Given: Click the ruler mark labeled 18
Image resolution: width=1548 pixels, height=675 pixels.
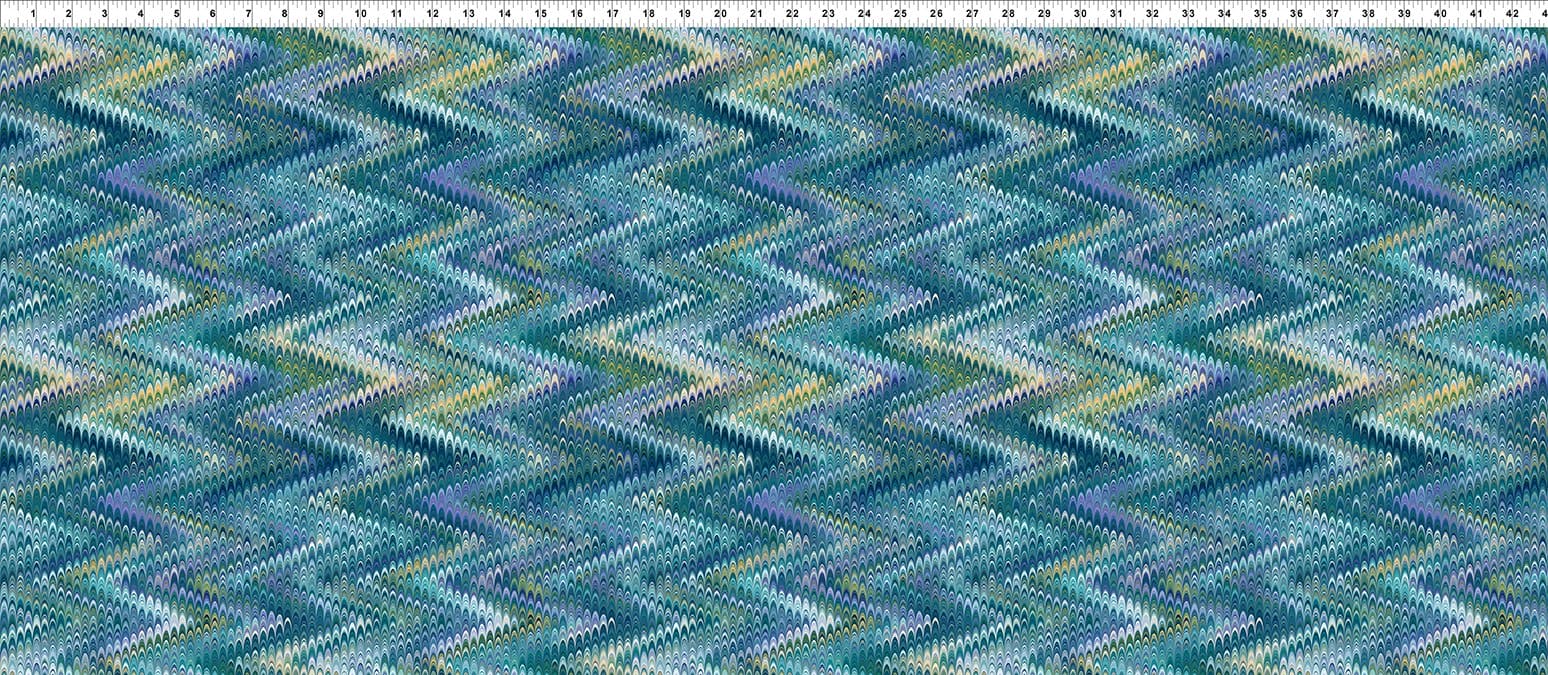Looking at the screenshot, I should tap(648, 14).
